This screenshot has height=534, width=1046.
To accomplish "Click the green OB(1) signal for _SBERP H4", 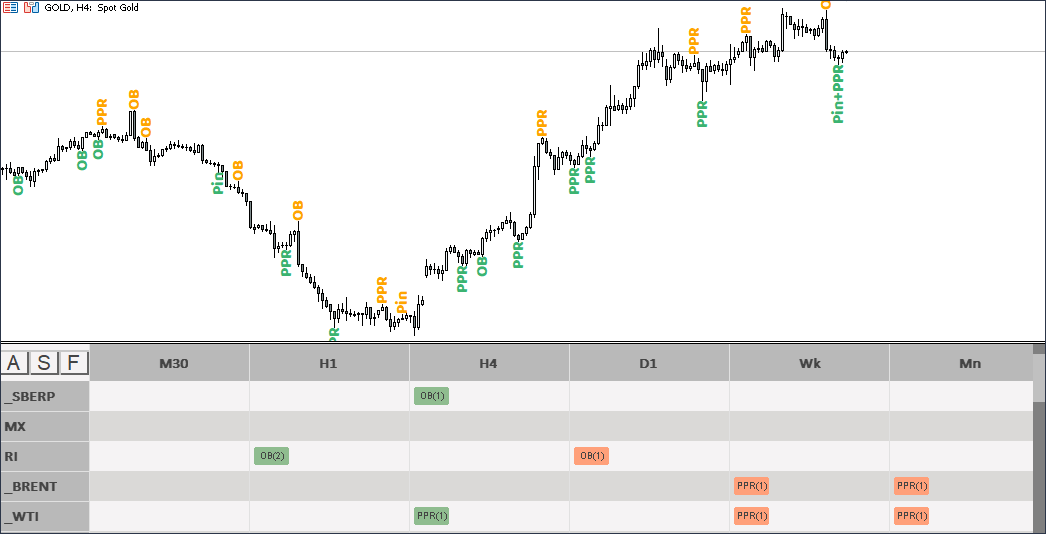I will click(431, 396).
